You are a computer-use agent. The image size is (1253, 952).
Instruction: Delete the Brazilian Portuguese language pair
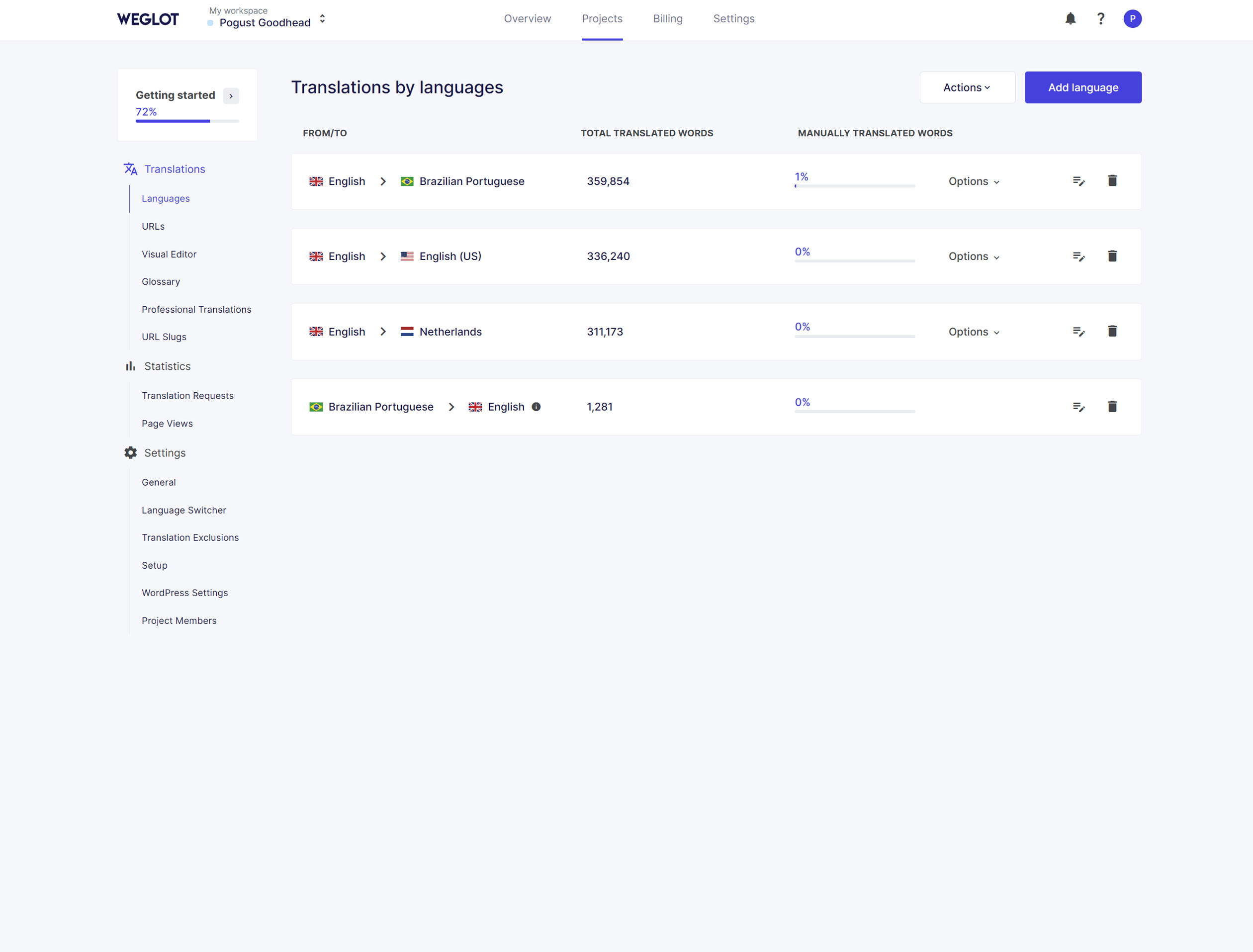click(1112, 181)
